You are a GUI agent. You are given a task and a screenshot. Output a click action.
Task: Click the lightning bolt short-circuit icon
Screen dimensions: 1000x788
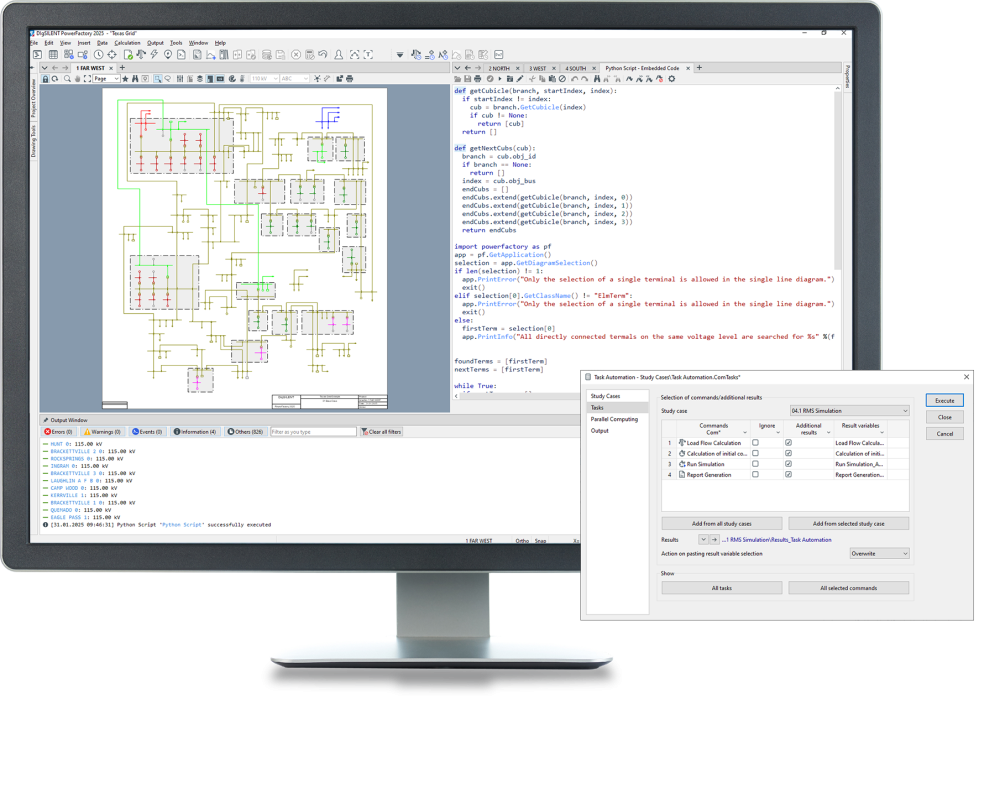pos(154,55)
